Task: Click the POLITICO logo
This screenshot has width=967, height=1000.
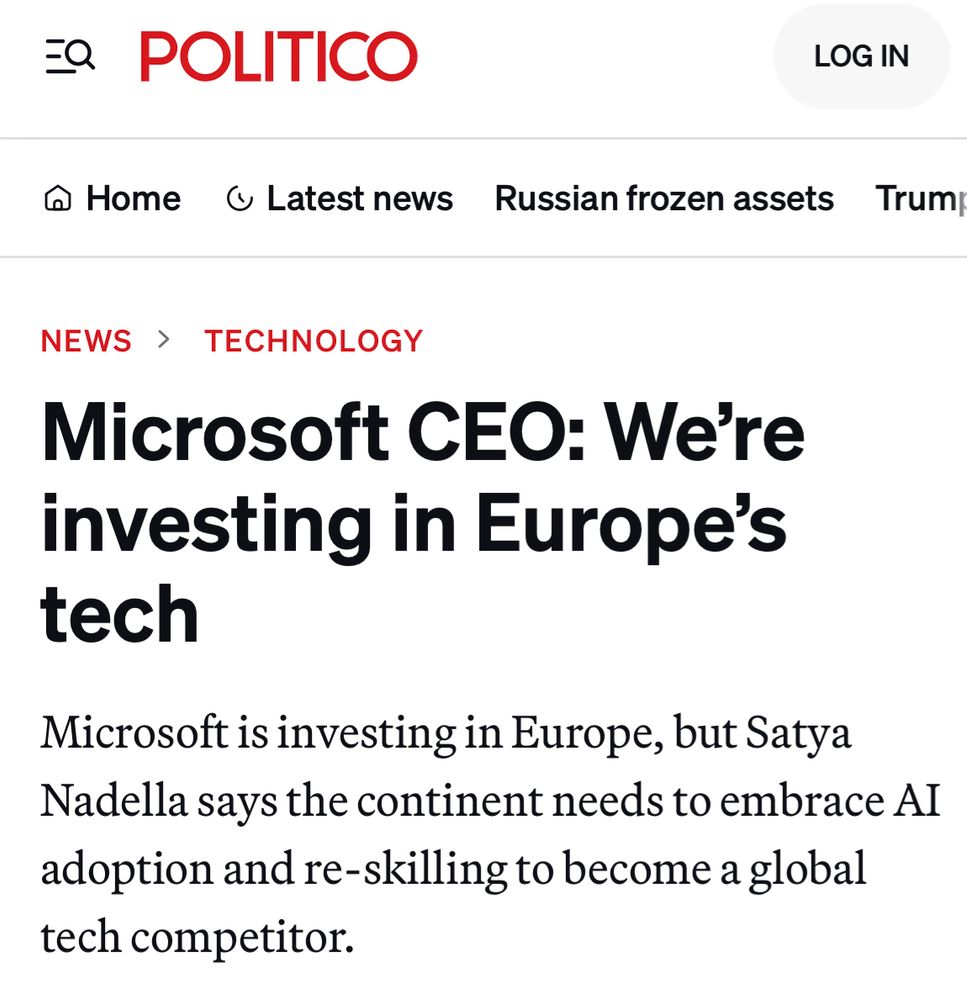Action: [279, 56]
